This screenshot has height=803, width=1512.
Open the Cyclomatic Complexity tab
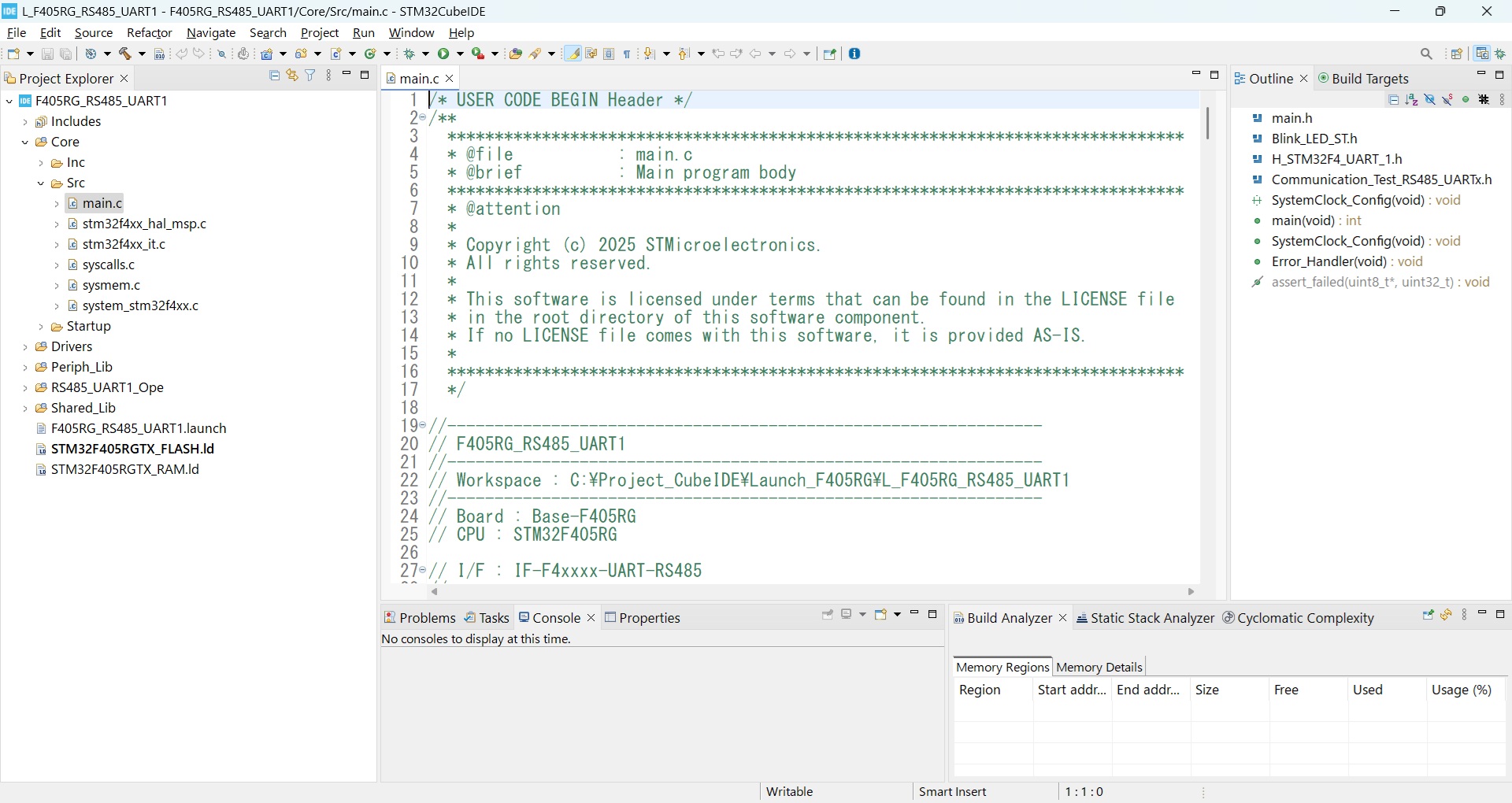(1299, 618)
